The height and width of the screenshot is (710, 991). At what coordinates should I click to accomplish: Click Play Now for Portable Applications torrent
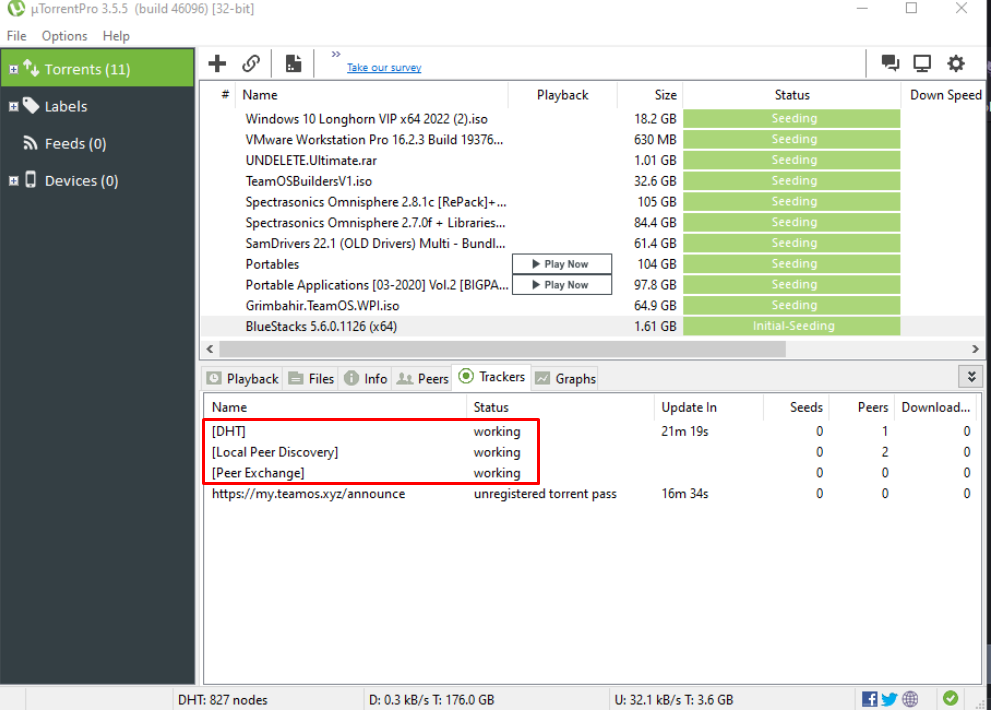coord(562,285)
